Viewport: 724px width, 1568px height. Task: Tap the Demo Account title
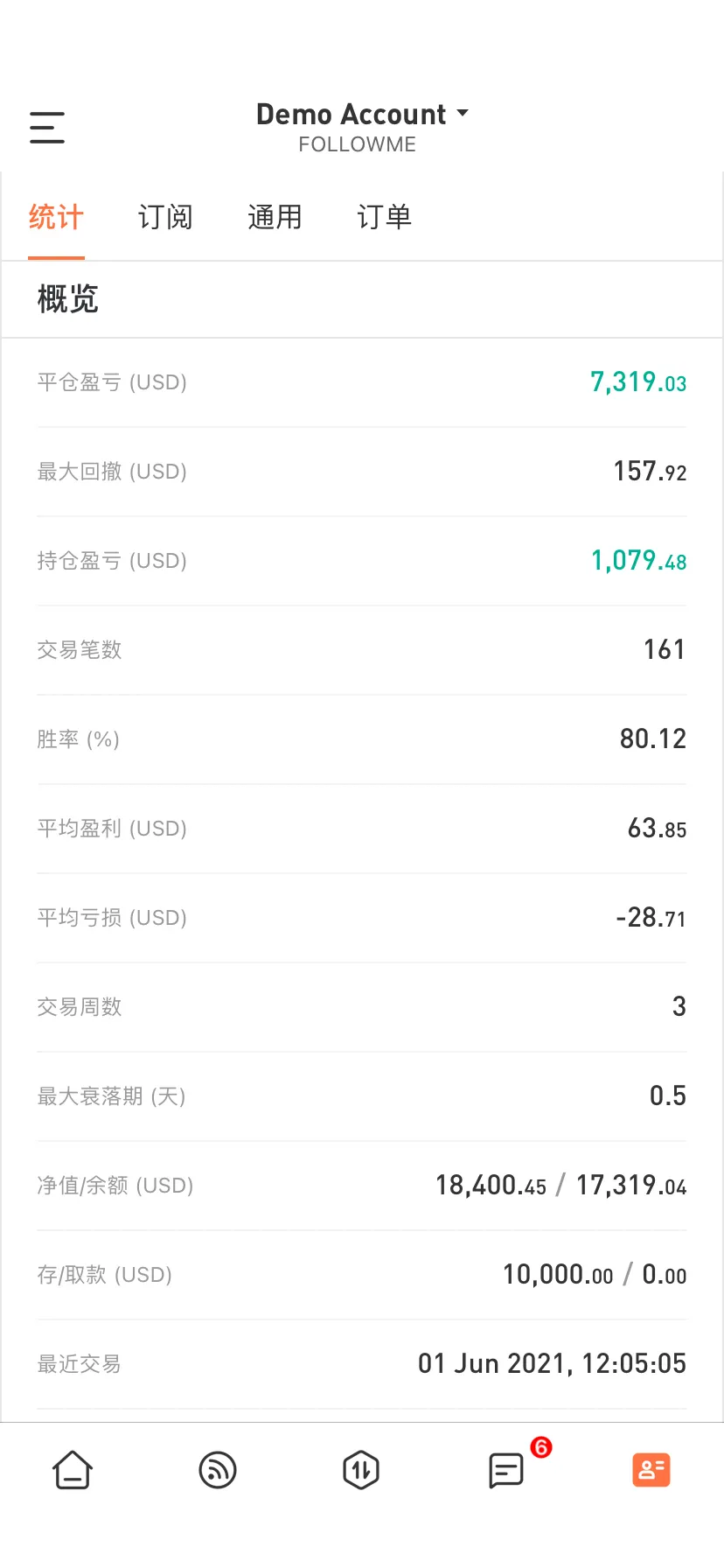pyautogui.click(x=351, y=115)
